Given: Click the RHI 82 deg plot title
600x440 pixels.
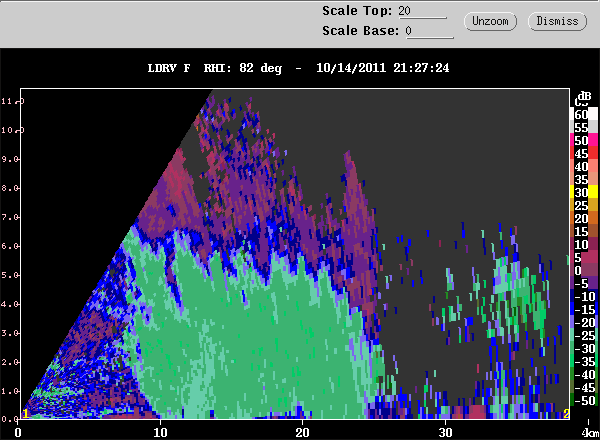Looking at the screenshot, I should click(243, 68).
